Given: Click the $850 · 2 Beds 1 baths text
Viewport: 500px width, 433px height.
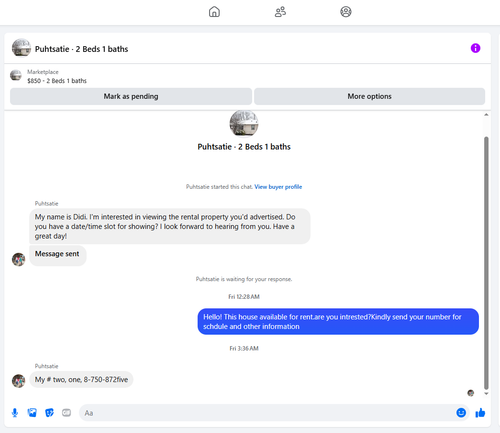Looking at the screenshot, I should [57, 81].
